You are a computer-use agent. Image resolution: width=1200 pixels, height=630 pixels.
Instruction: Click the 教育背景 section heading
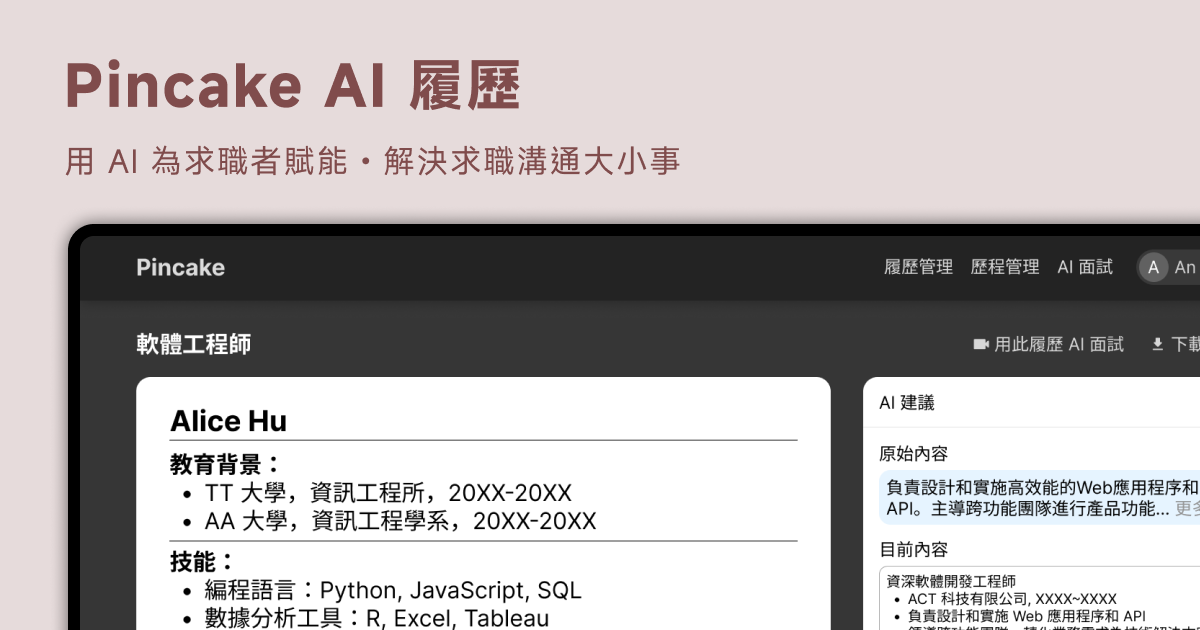point(226,464)
